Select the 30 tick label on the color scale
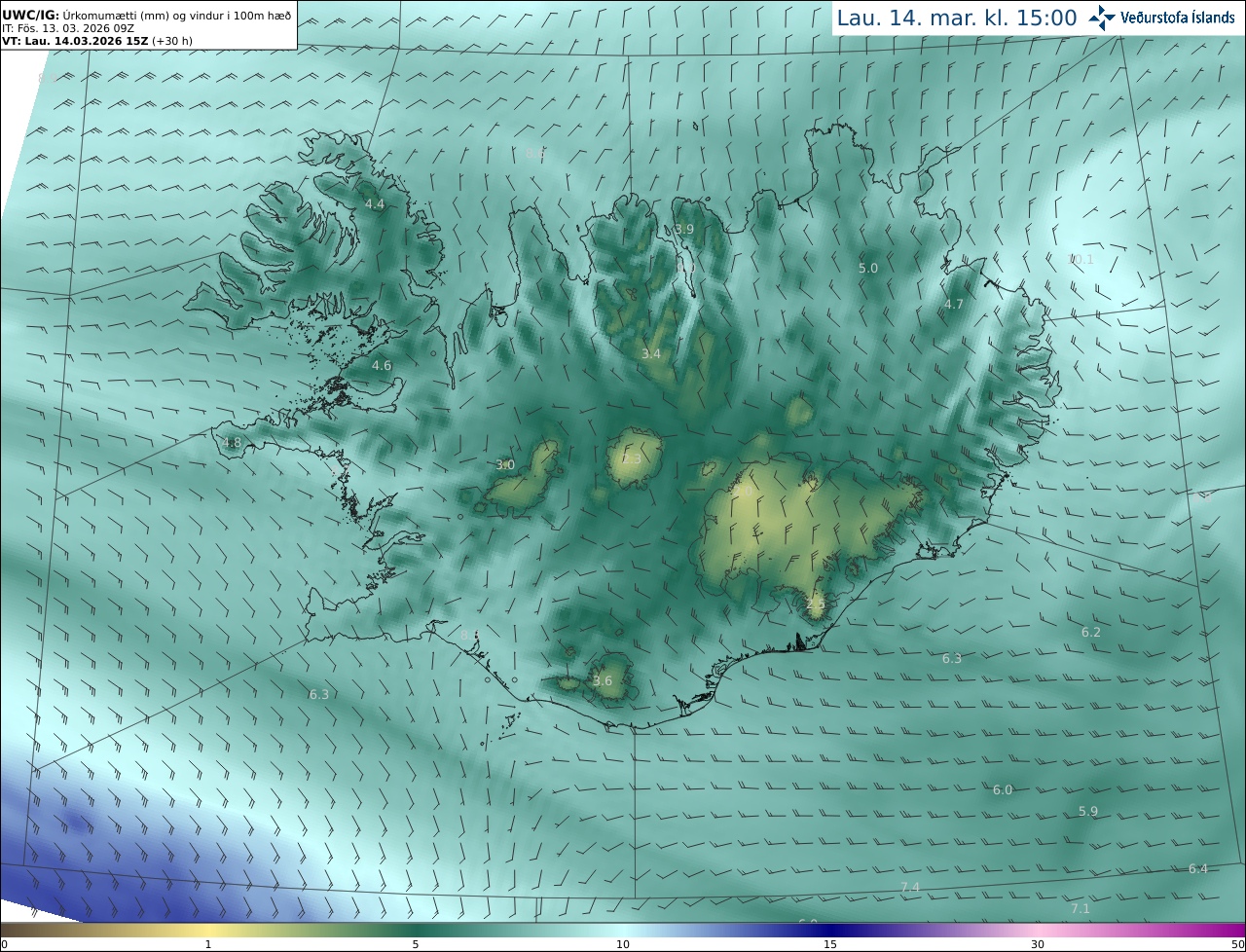 (x=1038, y=944)
